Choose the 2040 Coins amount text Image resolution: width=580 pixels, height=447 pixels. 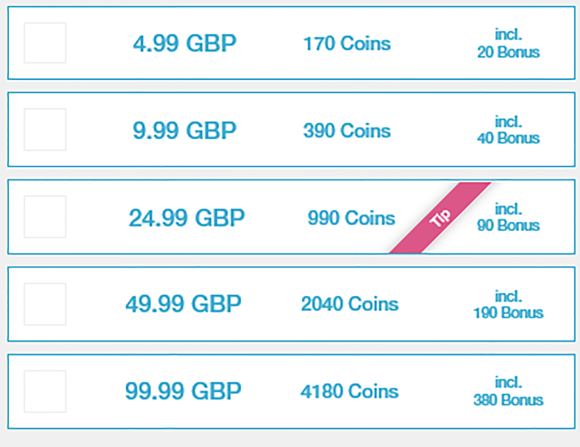350,304
